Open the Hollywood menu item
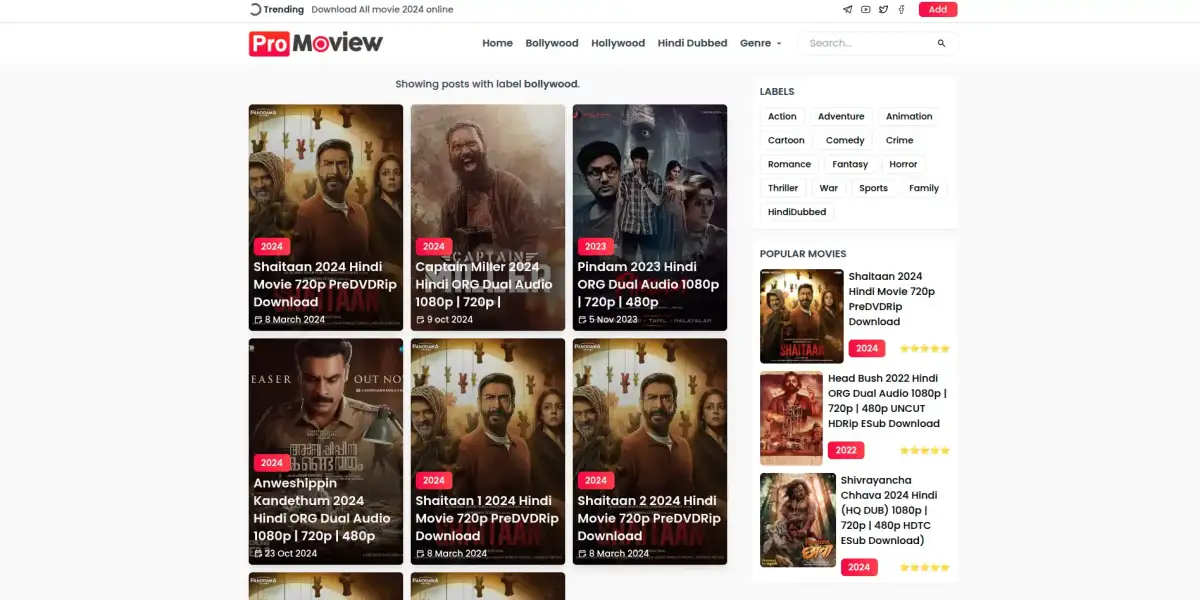This screenshot has height=600, width=1200. [x=618, y=43]
